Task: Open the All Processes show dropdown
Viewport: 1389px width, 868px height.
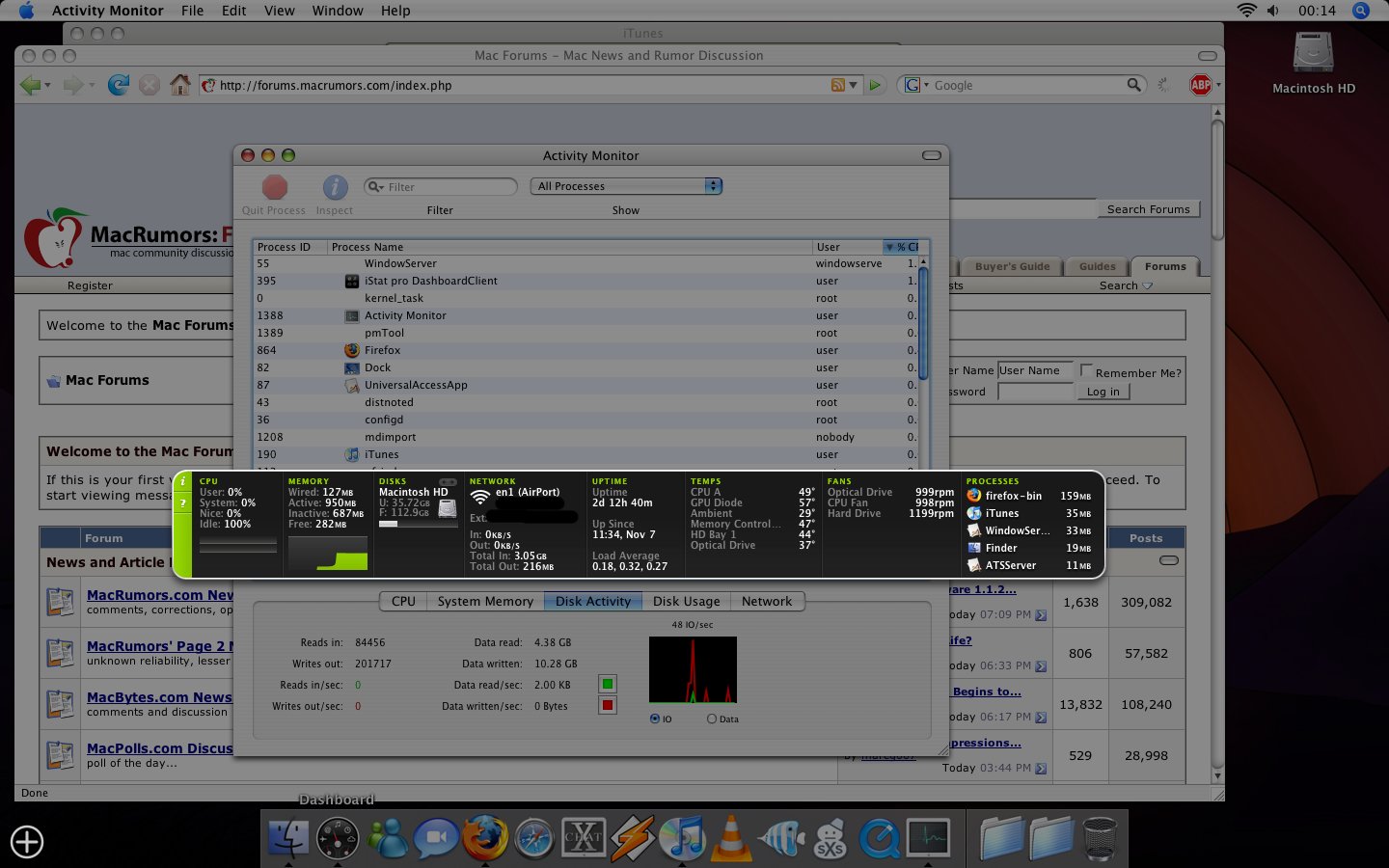Action: click(x=626, y=186)
